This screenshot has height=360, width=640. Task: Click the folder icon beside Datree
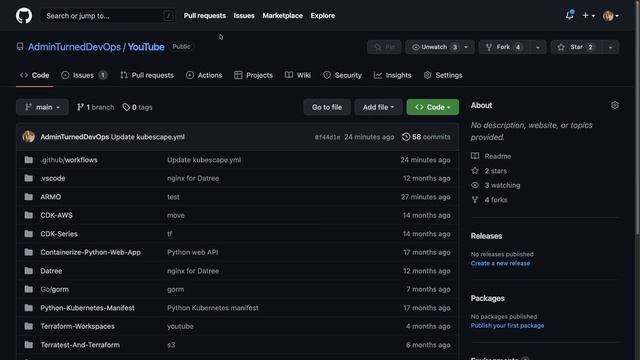29,271
